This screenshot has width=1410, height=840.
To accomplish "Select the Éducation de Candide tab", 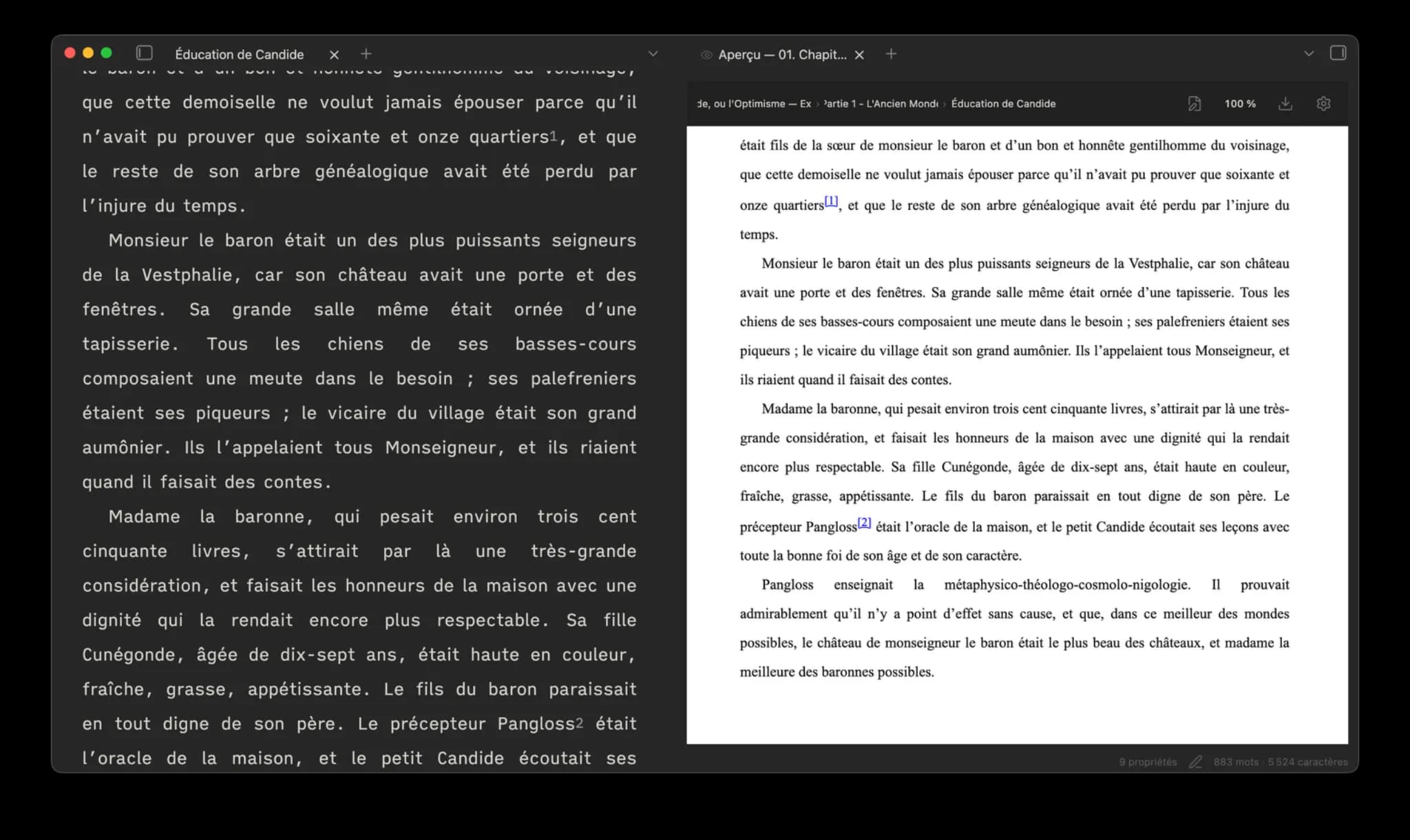I will 239,54.
